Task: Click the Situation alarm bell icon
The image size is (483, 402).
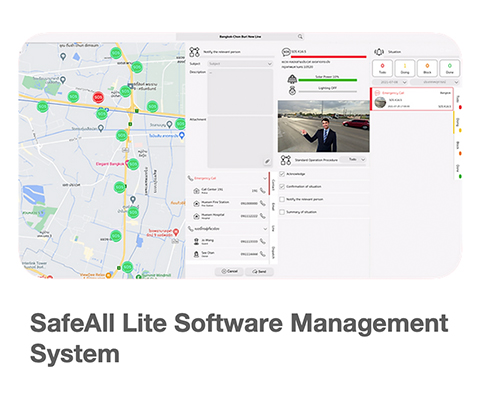Action: pyautogui.click(x=379, y=52)
